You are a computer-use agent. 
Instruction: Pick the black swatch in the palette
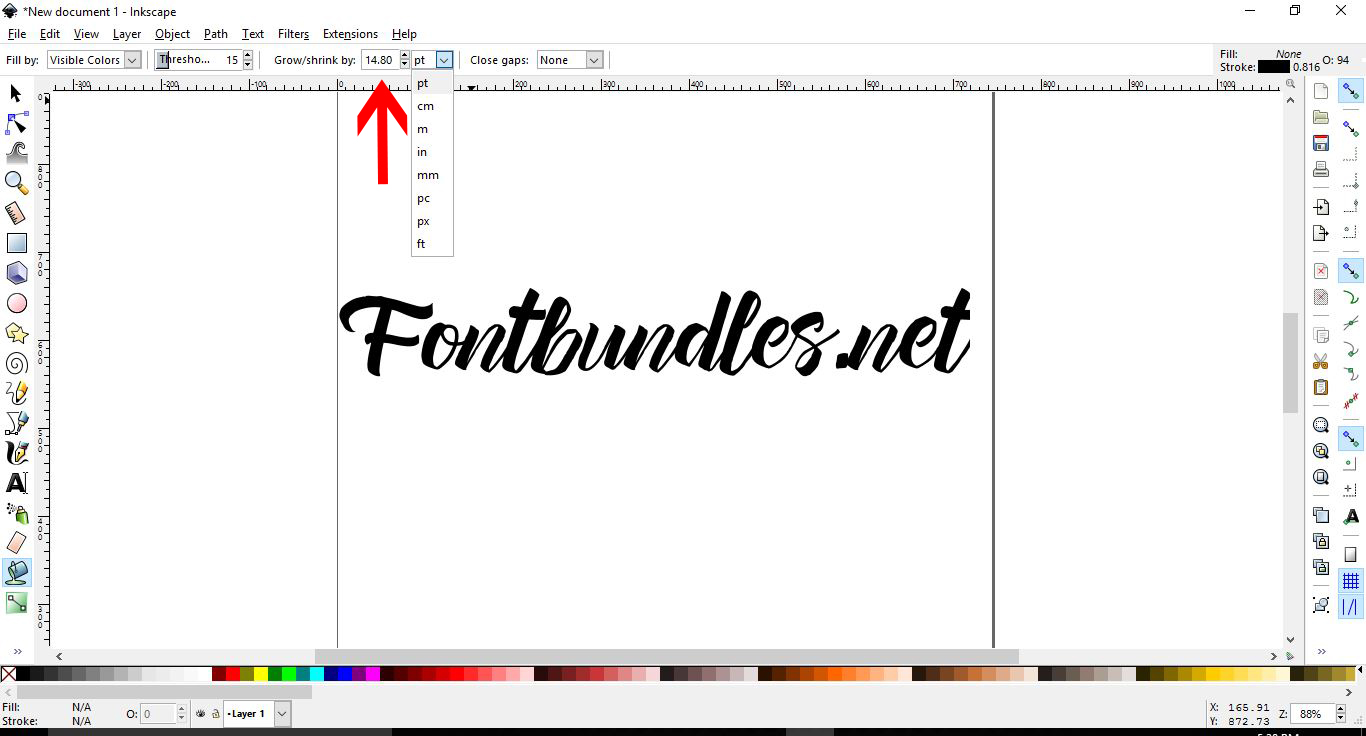(23, 674)
